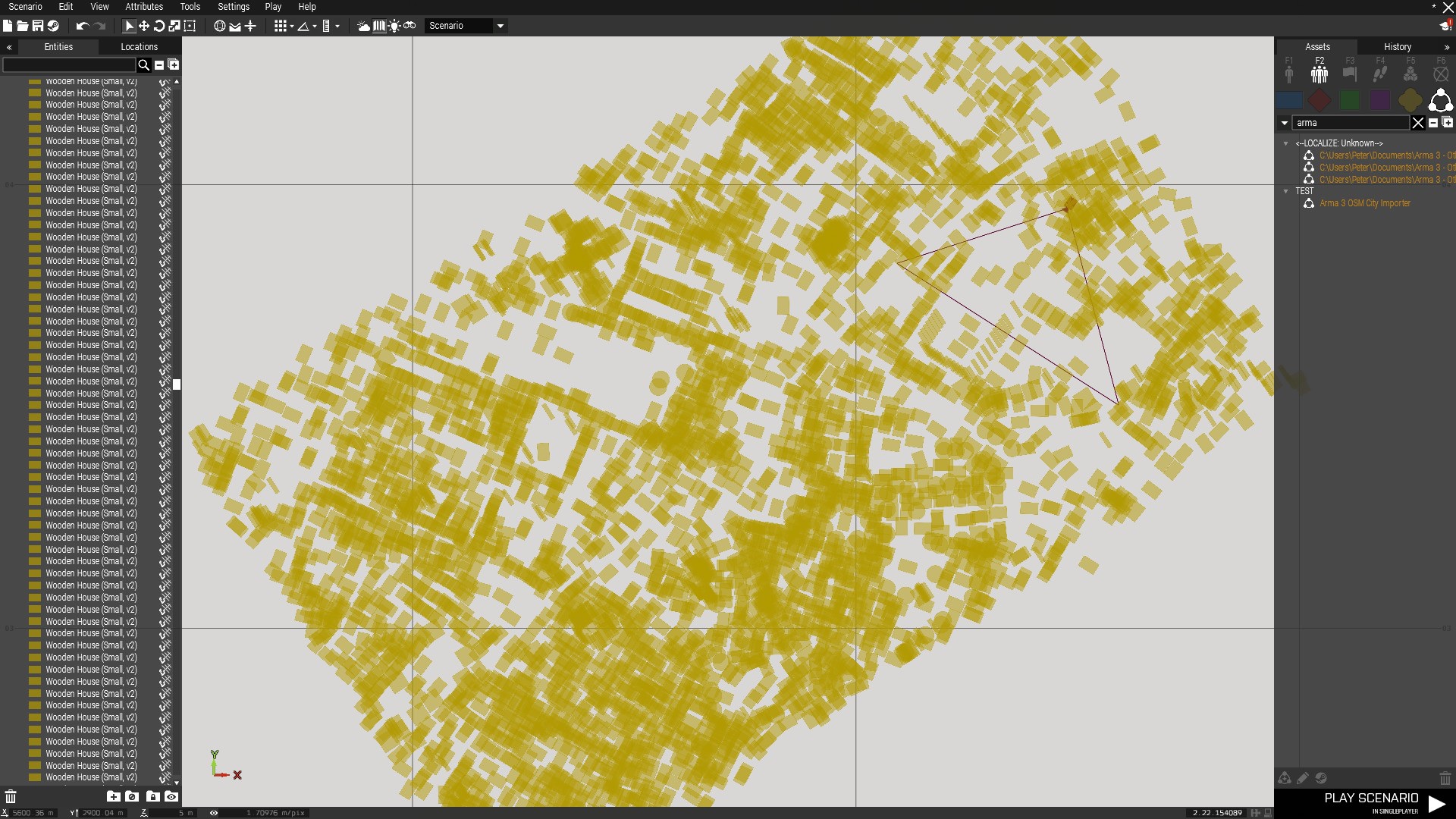
Task: Select the Scale widget tool
Action: [x=174, y=26]
